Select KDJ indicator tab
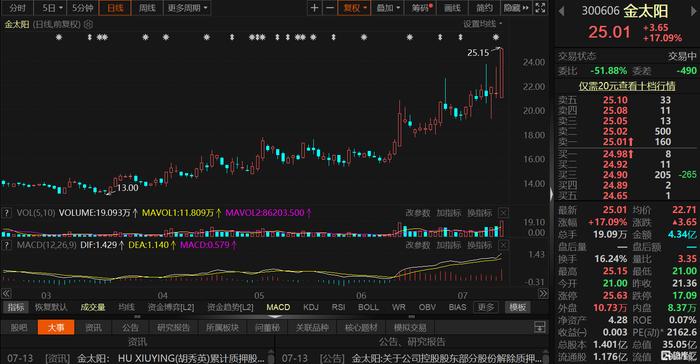The width and height of the screenshot is (700, 364). point(311,307)
